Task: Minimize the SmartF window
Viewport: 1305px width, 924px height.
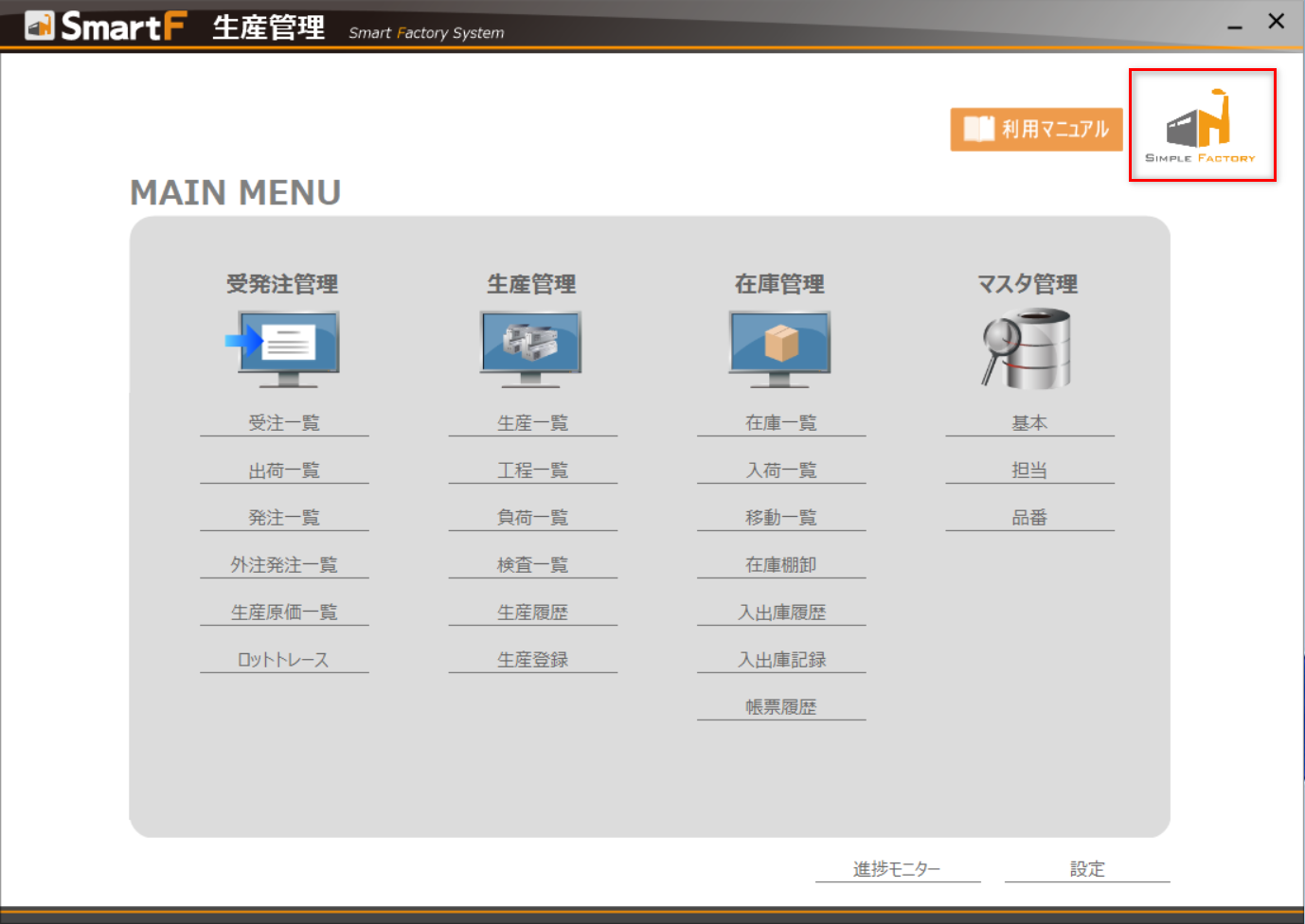Action: (x=1235, y=25)
